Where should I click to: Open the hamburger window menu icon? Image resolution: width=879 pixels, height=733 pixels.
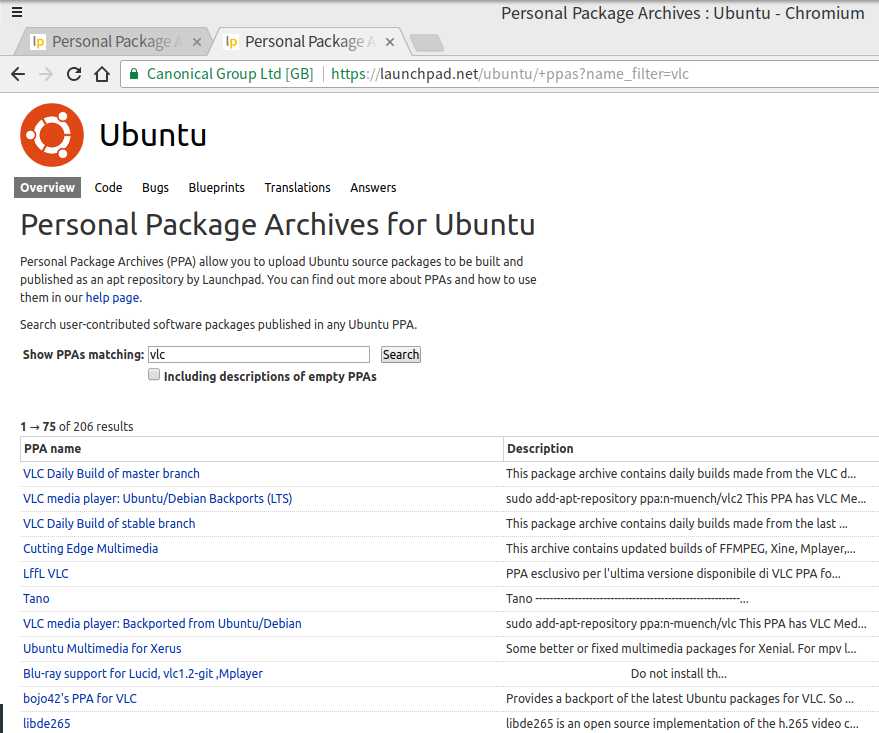(17, 12)
